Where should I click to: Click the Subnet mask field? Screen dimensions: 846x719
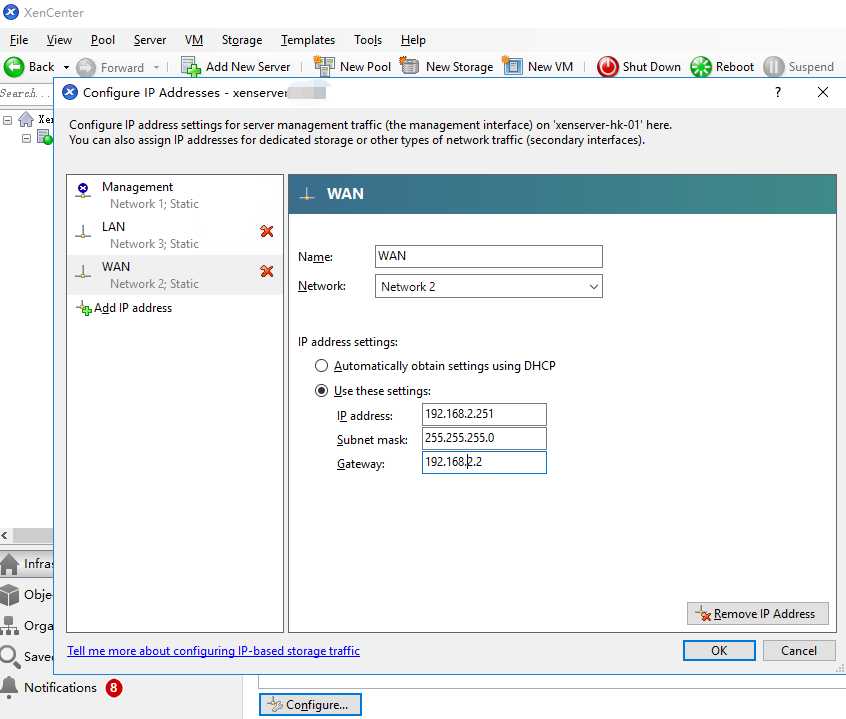484,438
